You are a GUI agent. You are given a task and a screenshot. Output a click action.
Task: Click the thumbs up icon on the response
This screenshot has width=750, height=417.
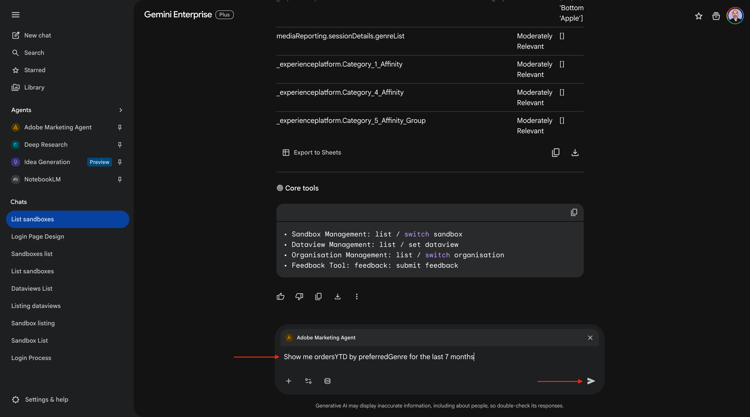(x=280, y=297)
